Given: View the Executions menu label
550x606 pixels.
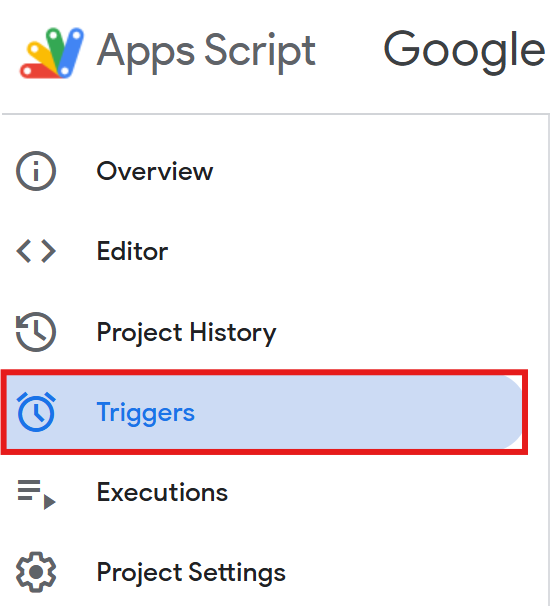Looking at the screenshot, I should (x=162, y=492).
